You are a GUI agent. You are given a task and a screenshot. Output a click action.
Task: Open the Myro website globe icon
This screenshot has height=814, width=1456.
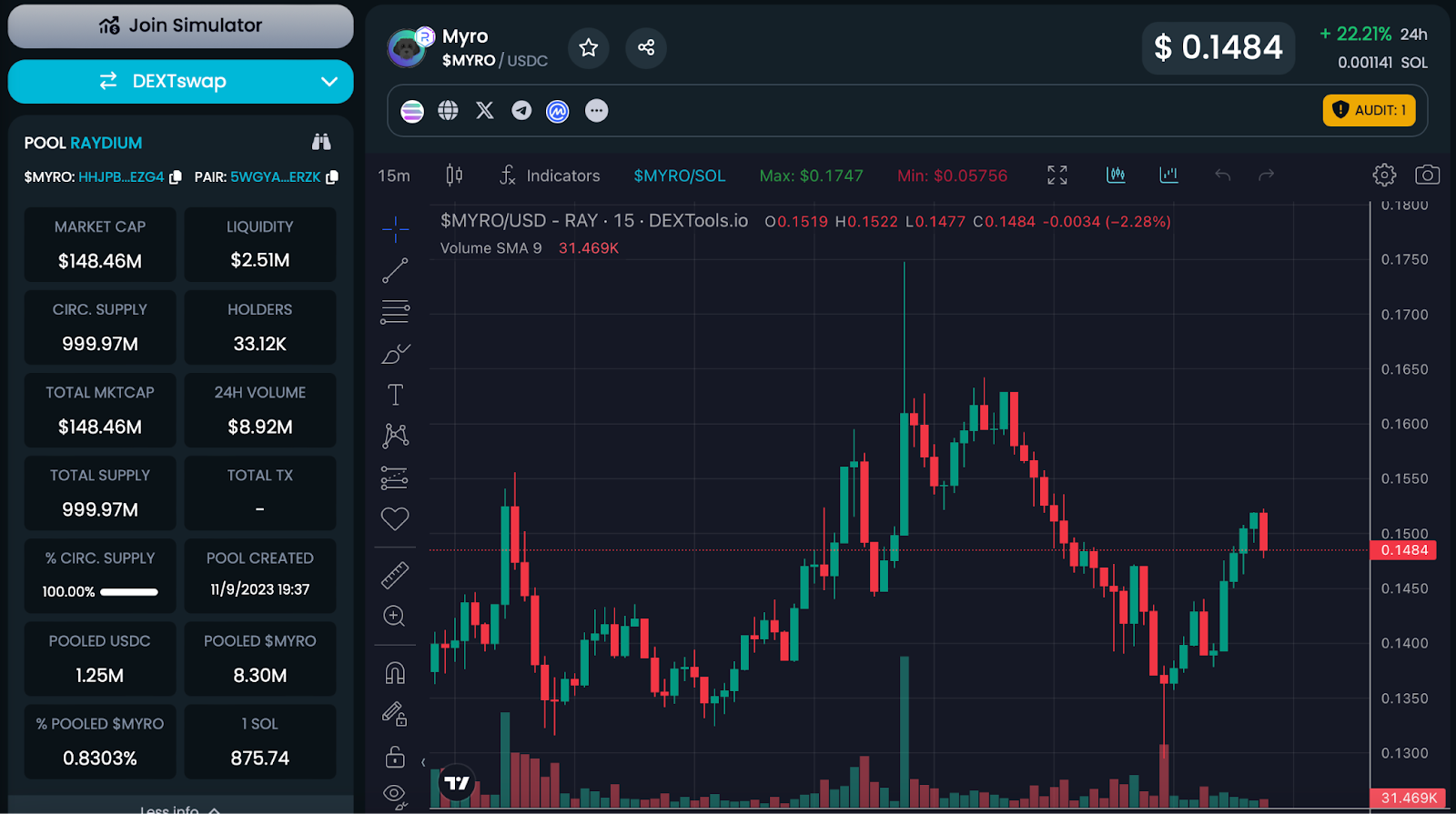[x=448, y=111]
